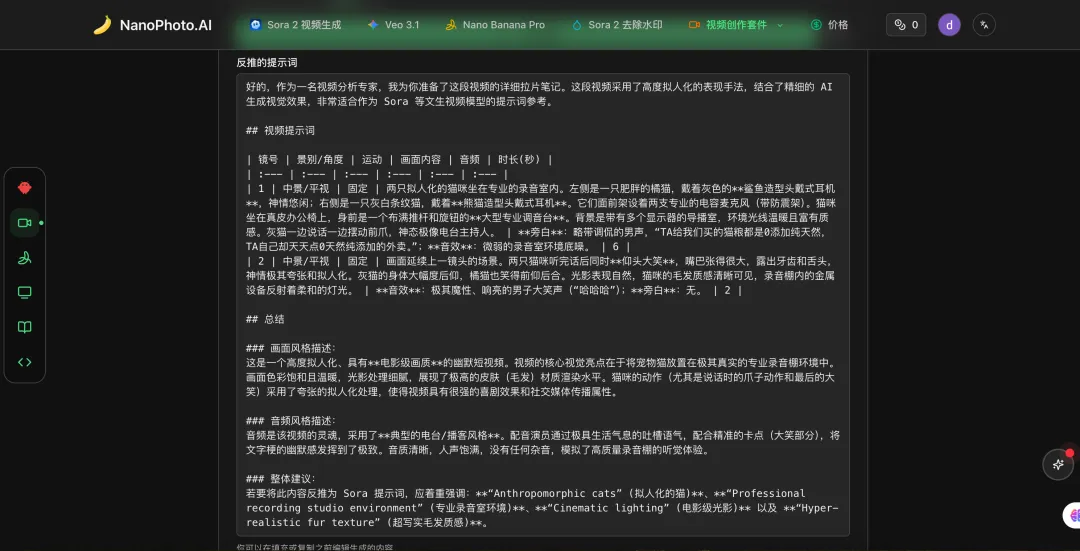Screen dimensions: 1080x551
Task: Open the purple user avatar menu
Action: pyautogui.click(x=949, y=25)
